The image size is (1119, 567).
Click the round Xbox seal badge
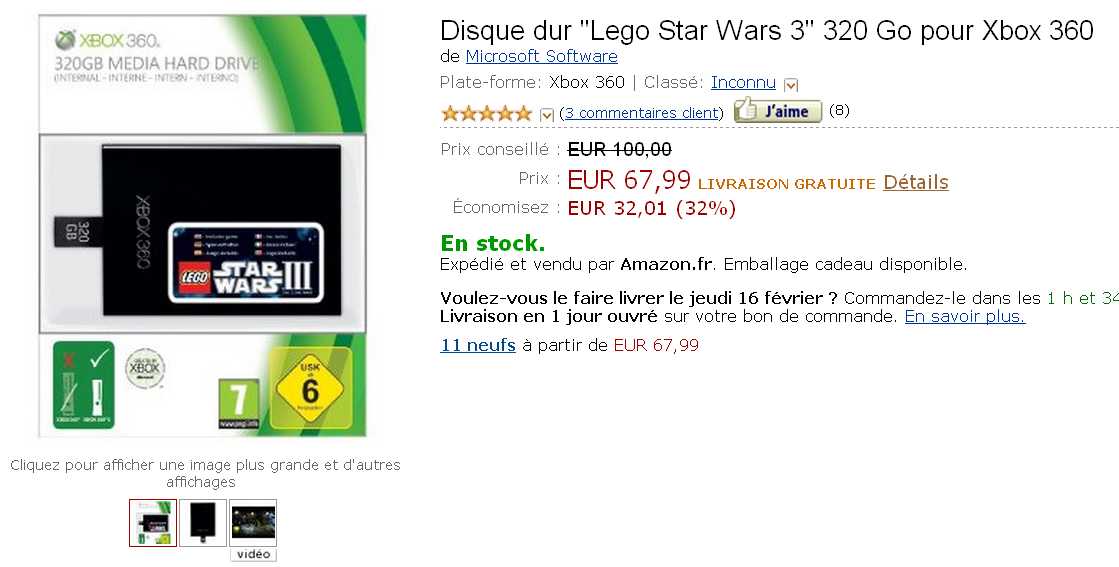(145, 369)
